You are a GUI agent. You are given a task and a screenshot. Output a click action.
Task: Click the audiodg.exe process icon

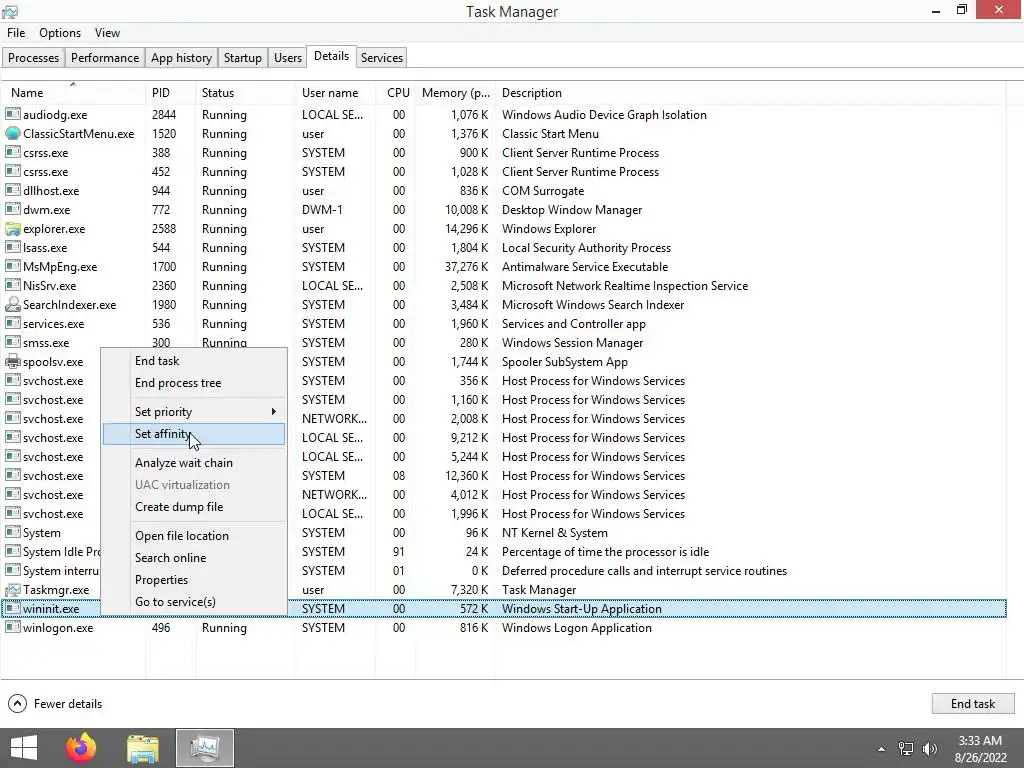(x=12, y=114)
